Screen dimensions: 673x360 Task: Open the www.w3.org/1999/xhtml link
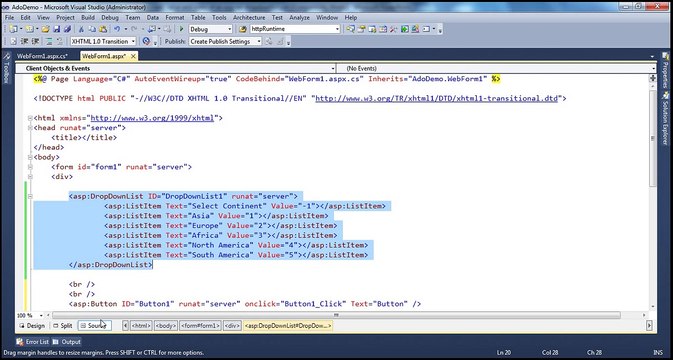[152, 118]
